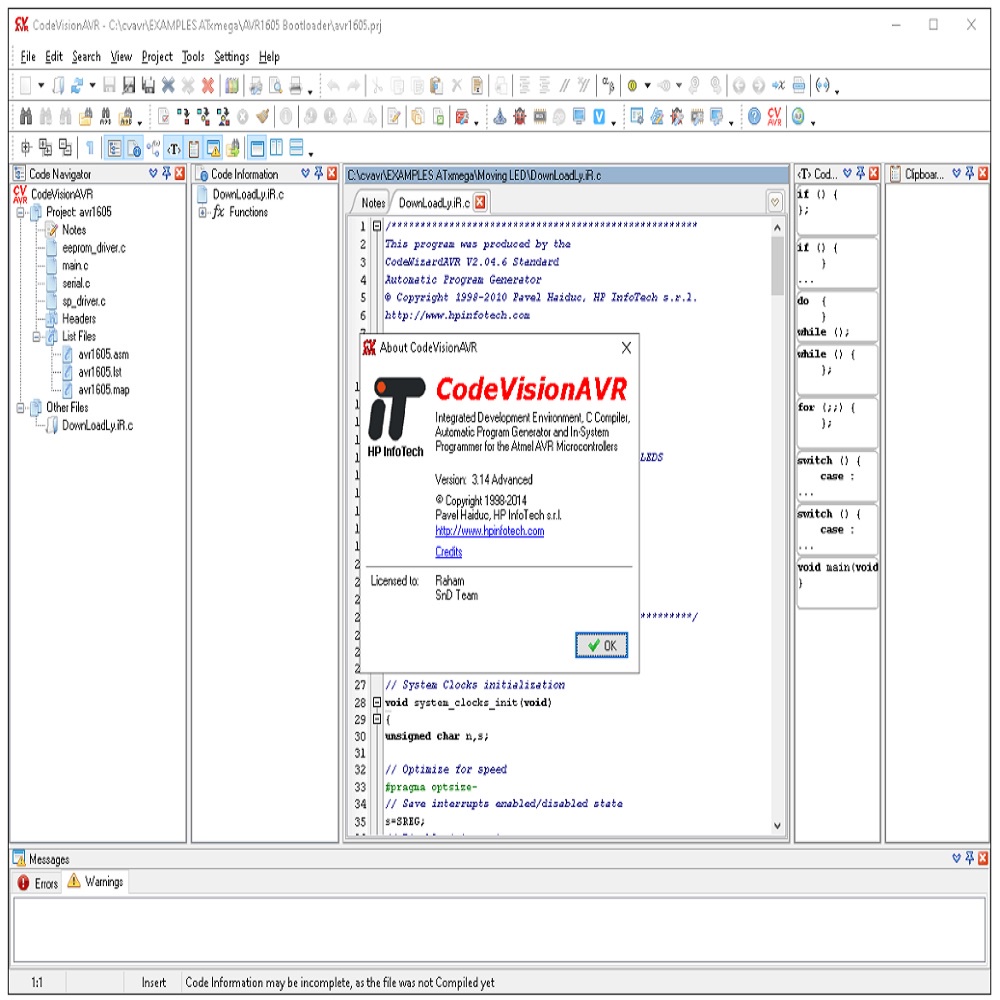The width and height of the screenshot is (1000, 1000).
Task: Click the New file toolbar icon
Action: point(26,85)
